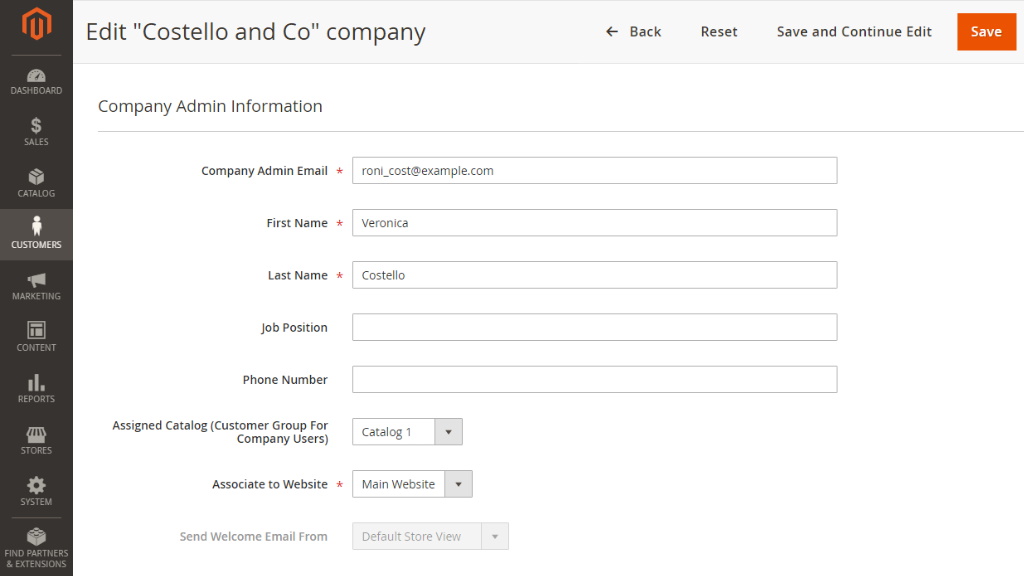Click the Magento logo icon
1024x576 pixels.
(x=36, y=26)
